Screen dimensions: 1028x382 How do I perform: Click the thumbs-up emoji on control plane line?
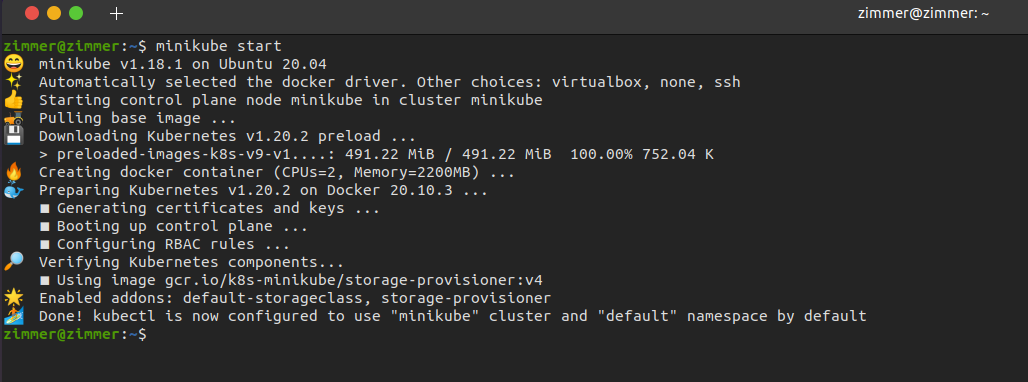pyautogui.click(x=13, y=100)
